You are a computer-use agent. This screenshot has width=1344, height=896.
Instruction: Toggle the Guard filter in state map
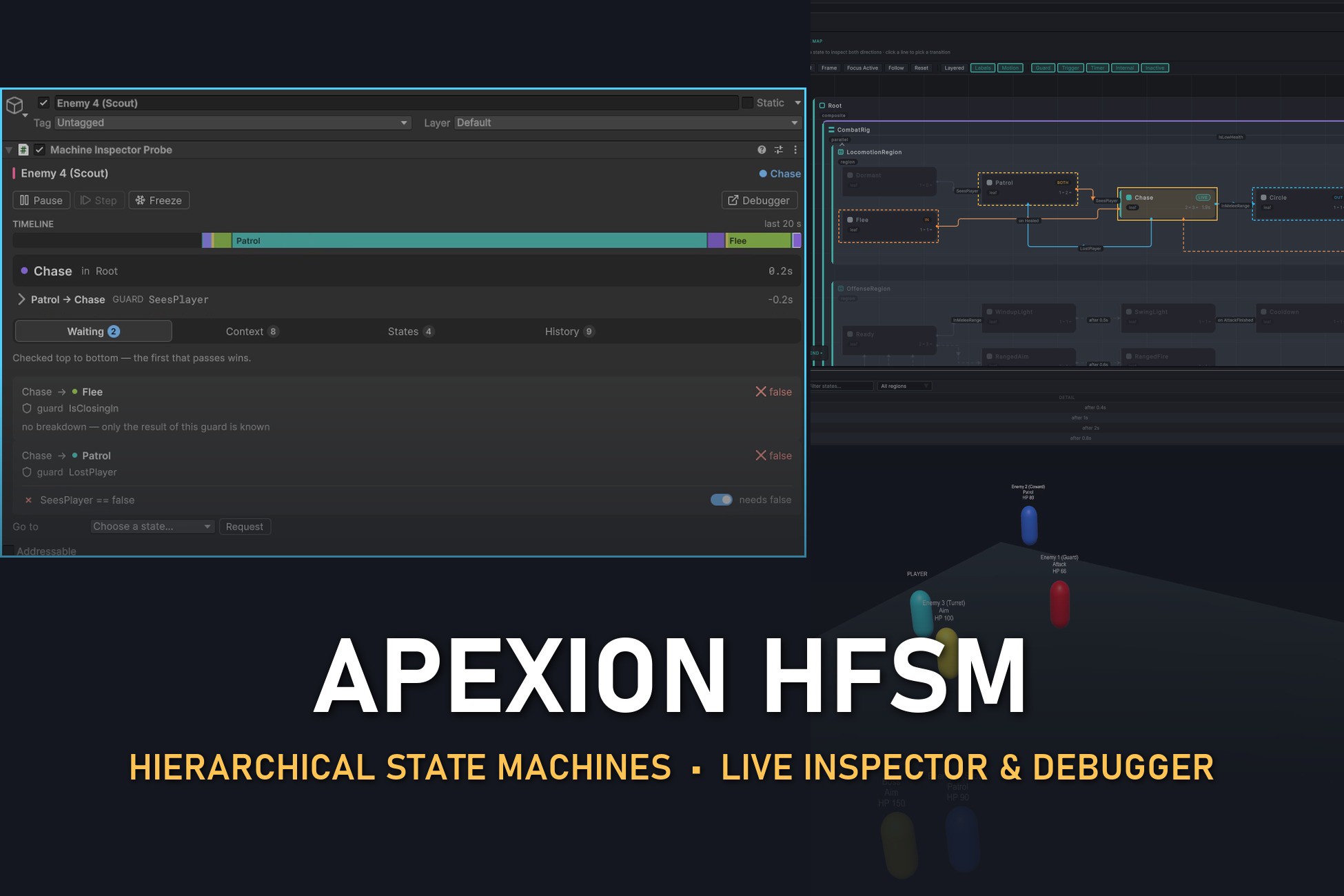coord(1043,68)
